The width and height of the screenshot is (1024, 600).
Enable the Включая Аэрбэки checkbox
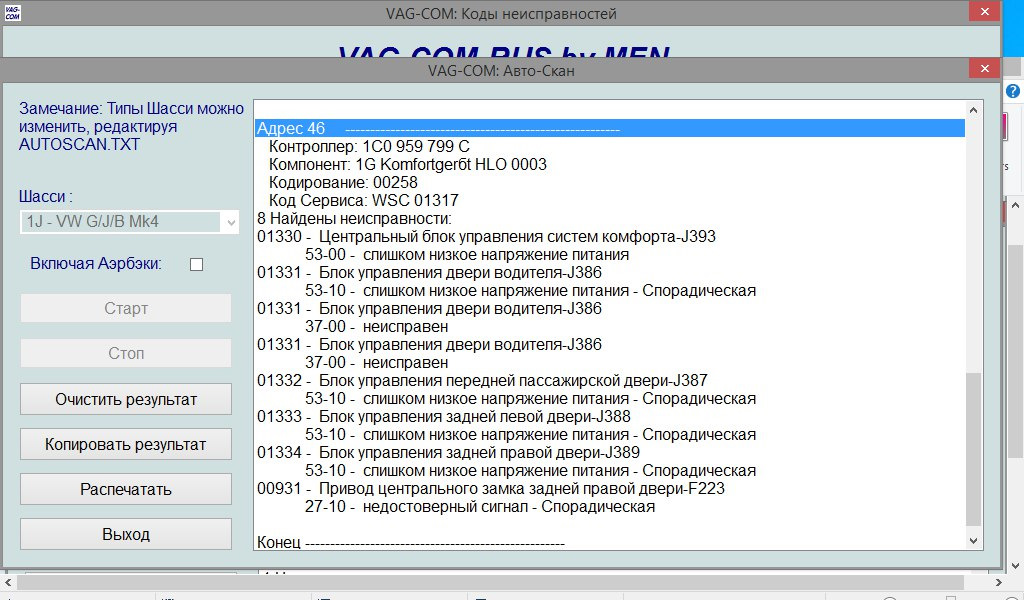pos(196,264)
